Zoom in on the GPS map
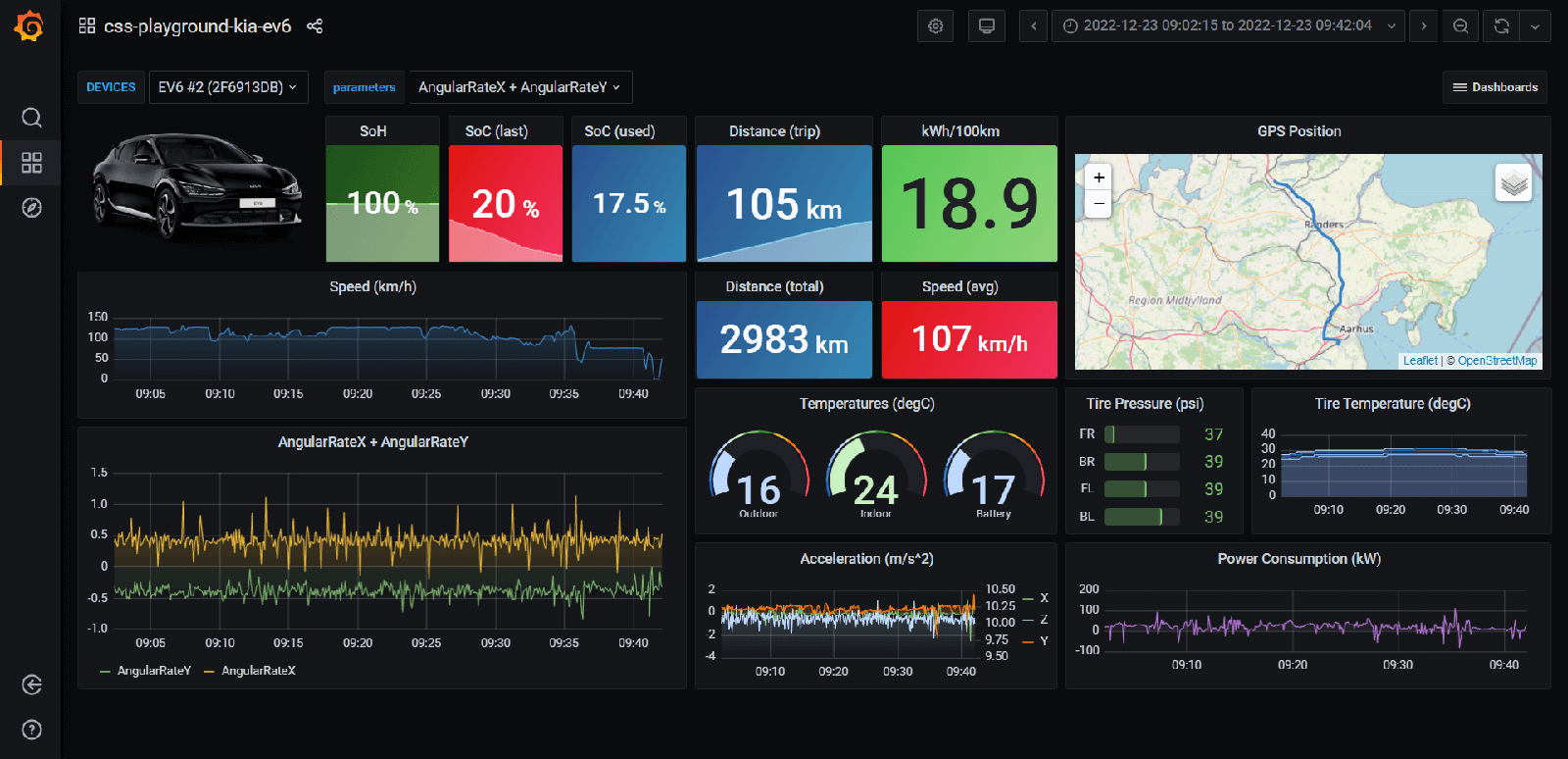 pos(1100,177)
